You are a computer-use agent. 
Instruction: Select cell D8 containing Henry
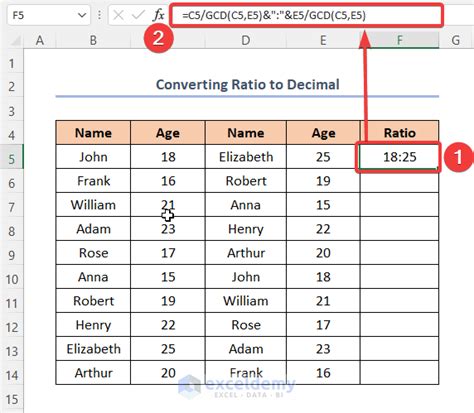pos(246,229)
